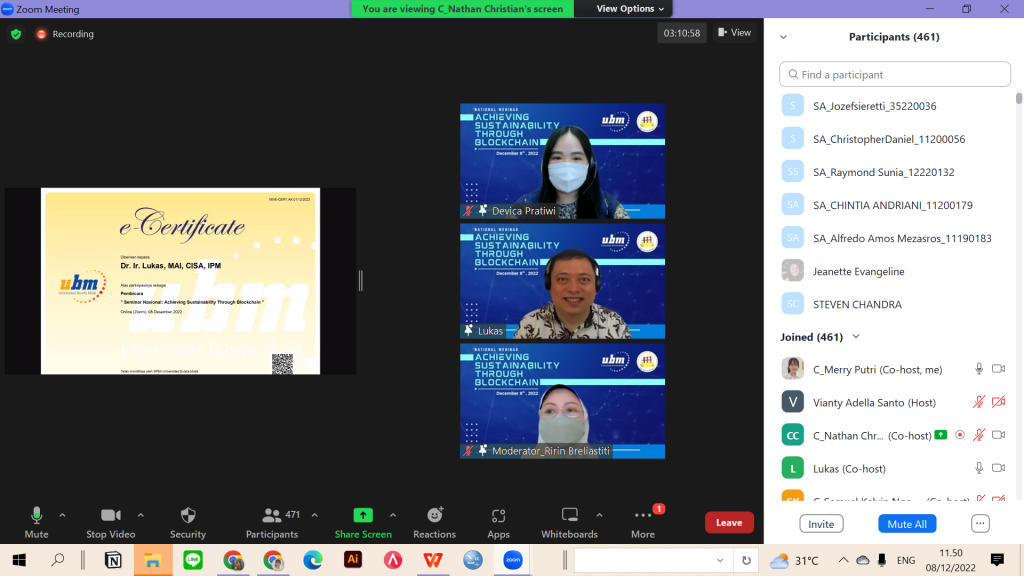Open the Apps toolbar item

point(498,522)
